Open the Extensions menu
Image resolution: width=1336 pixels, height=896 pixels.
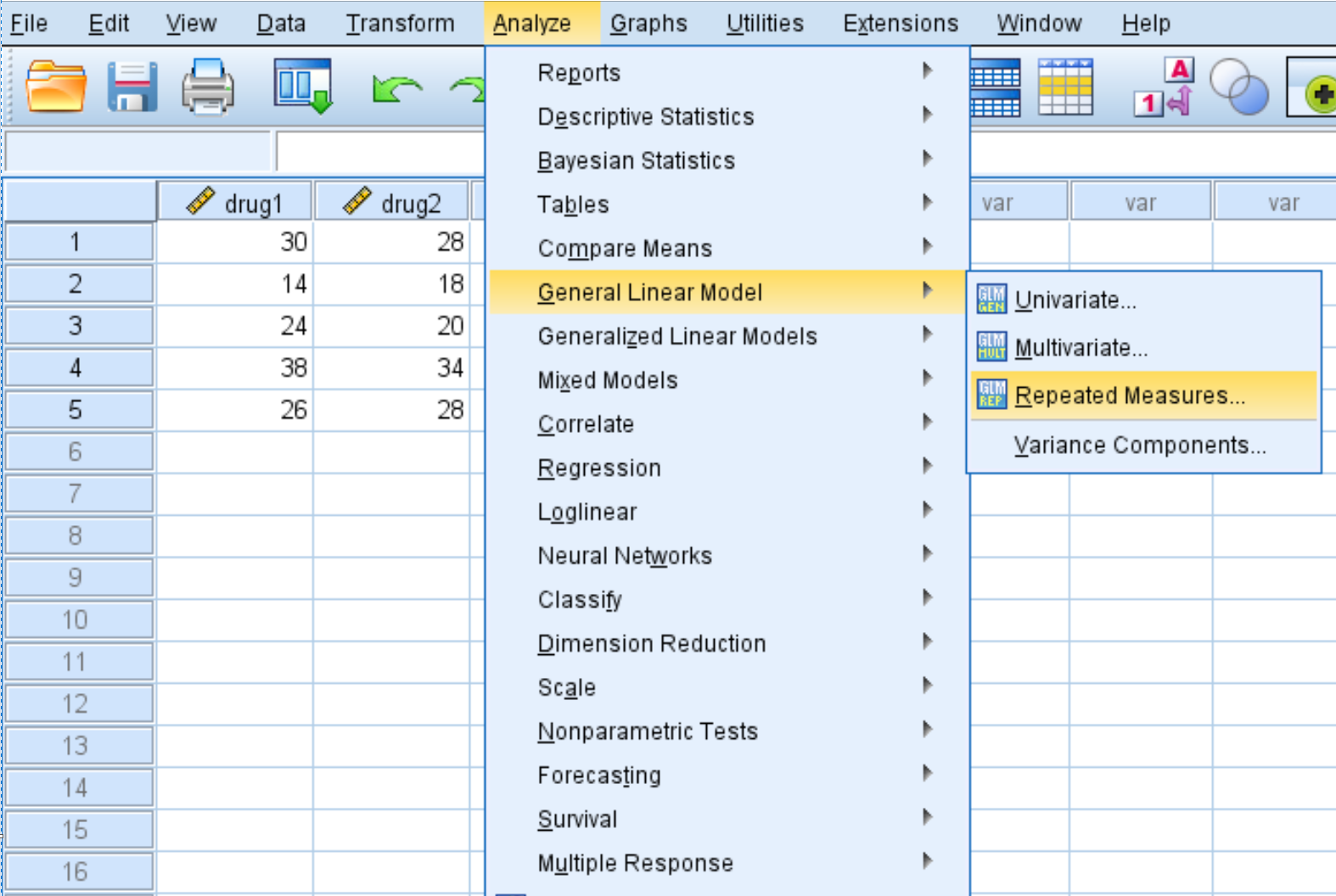point(901,23)
